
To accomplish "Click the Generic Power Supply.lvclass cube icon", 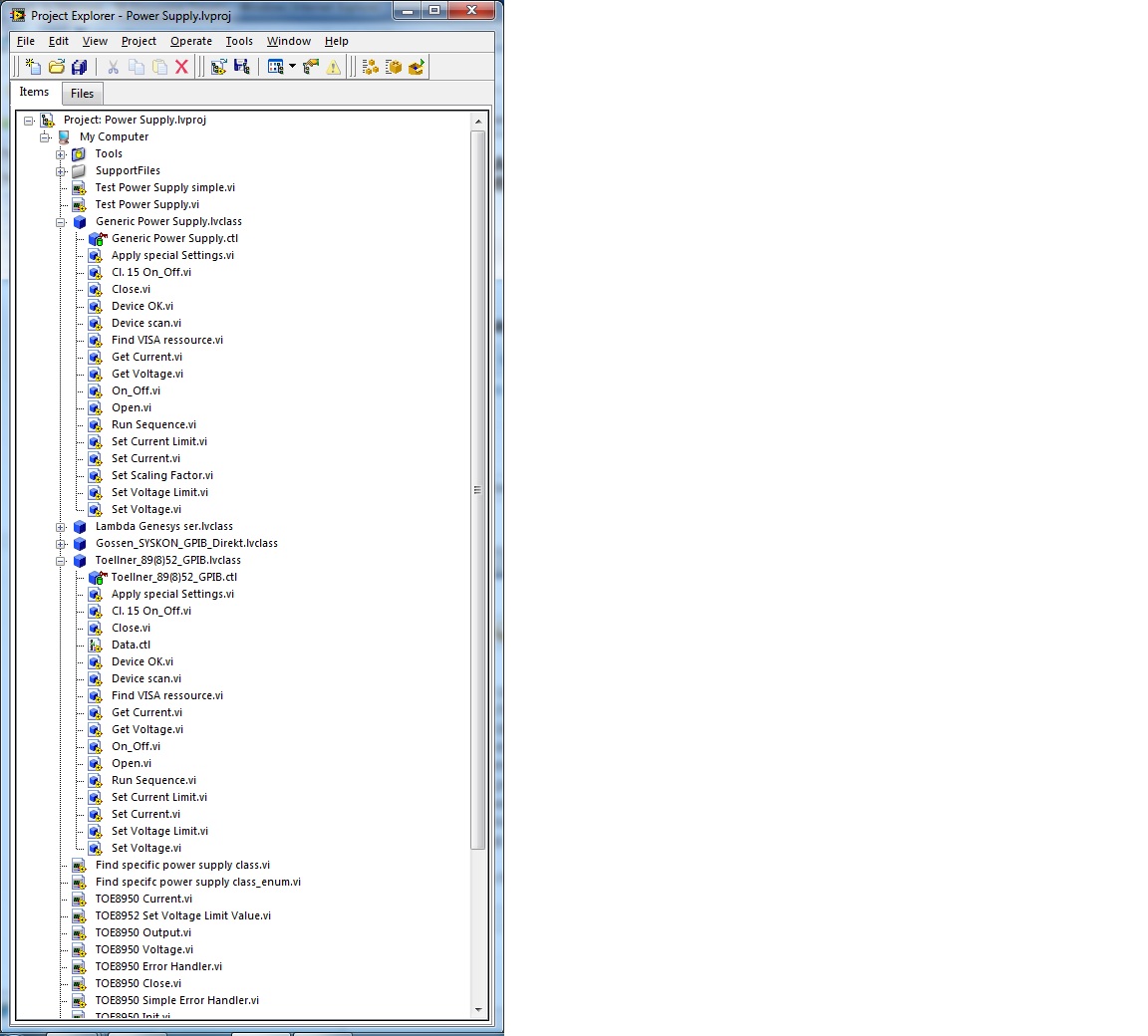I will click(80, 222).
